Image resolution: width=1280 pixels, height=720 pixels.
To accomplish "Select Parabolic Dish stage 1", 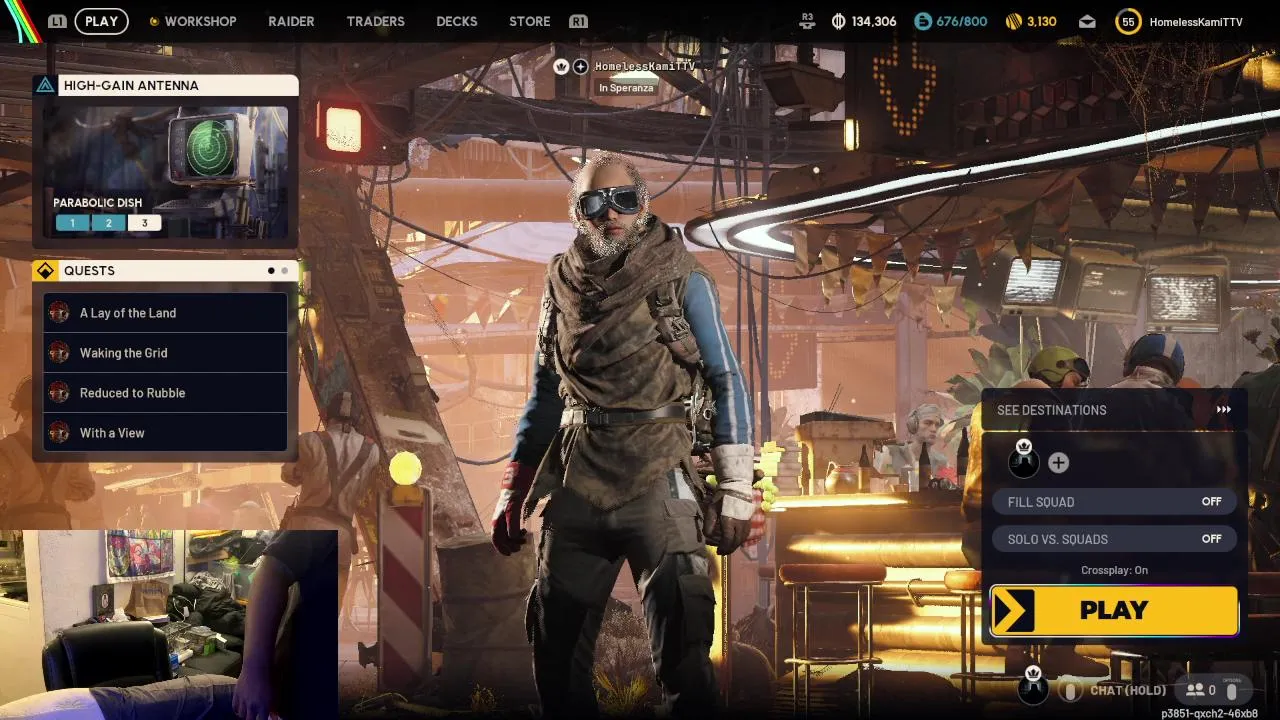I will tap(72, 223).
